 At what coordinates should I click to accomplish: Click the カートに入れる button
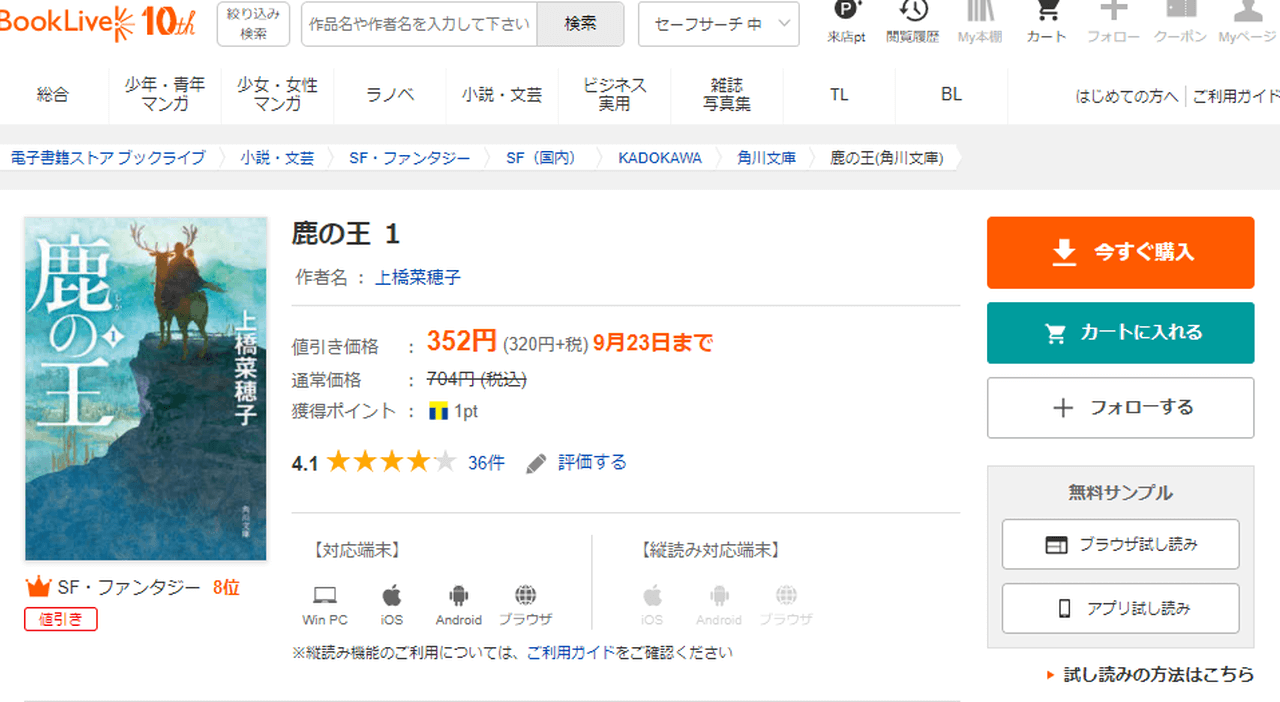[x=1120, y=333]
